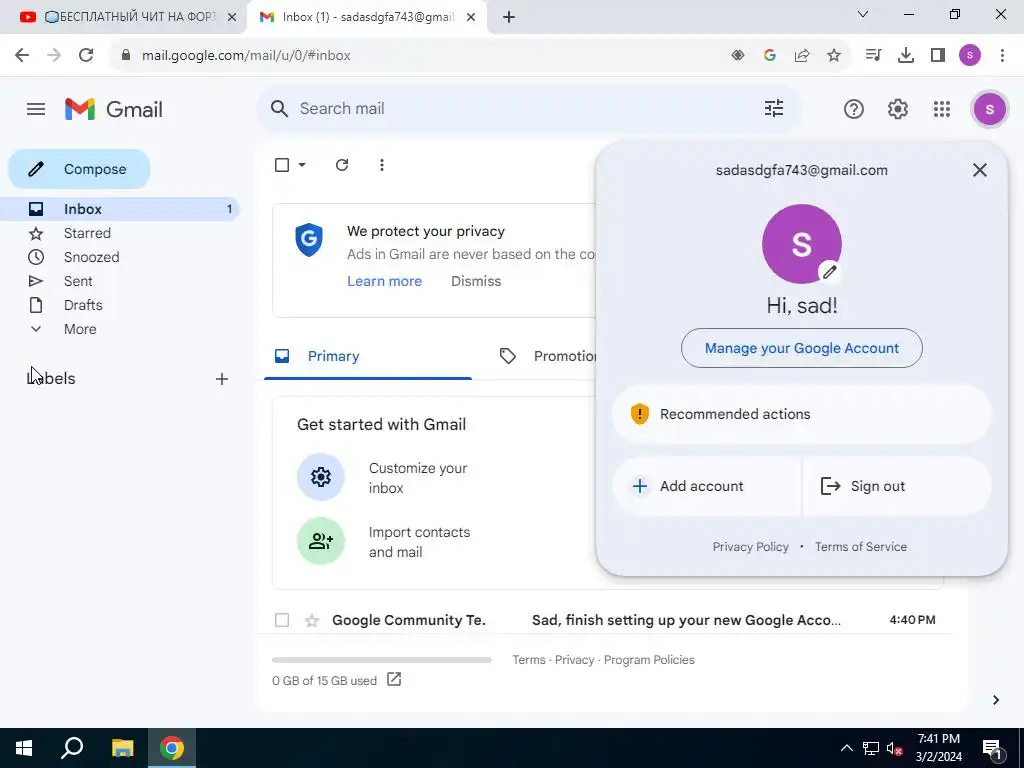Open storage details external link icon
The width and height of the screenshot is (1024, 768).
[394, 679]
